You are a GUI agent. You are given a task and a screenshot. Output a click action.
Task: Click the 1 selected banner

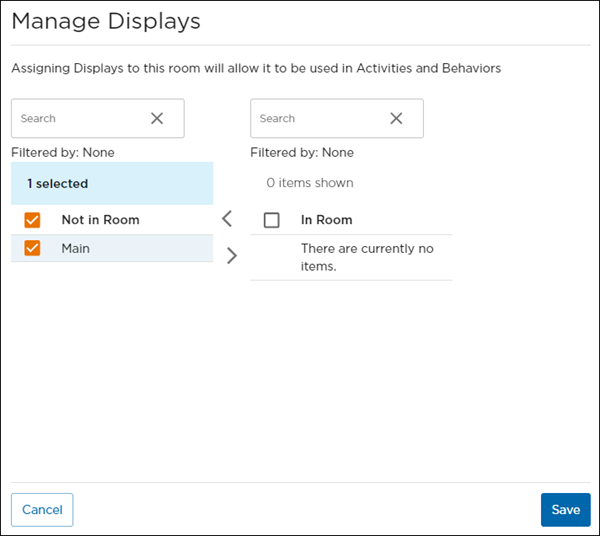point(58,184)
